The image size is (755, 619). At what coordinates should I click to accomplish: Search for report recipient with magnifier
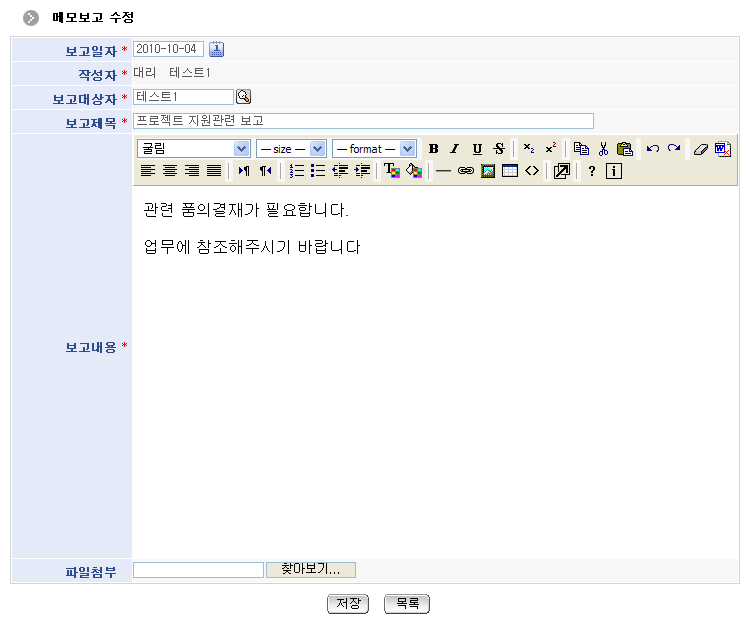[243, 97]
